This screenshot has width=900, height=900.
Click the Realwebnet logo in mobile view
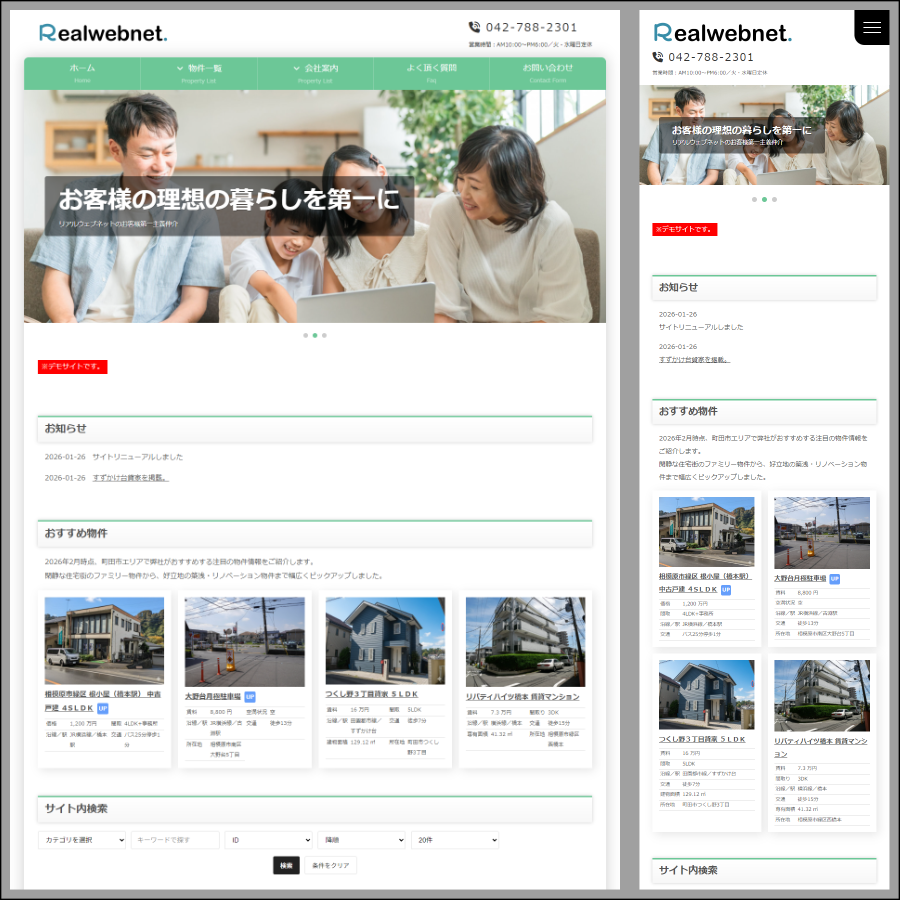point(722,33)
